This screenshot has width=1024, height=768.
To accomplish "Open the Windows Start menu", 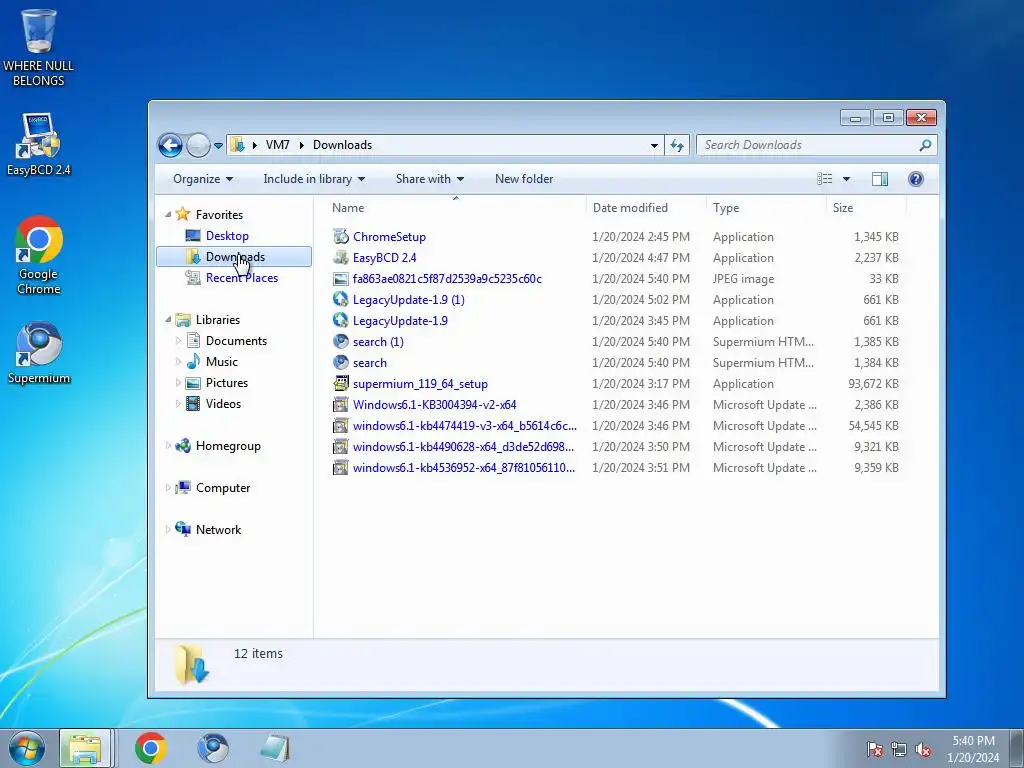I will click(x=27, y=748).
